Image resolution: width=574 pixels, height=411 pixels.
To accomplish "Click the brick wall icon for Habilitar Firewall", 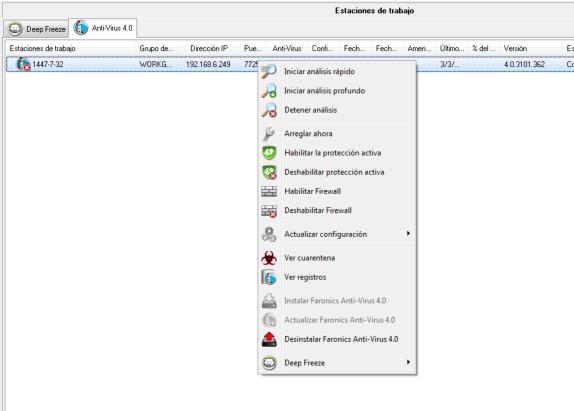I will click(x=269, y=191).
